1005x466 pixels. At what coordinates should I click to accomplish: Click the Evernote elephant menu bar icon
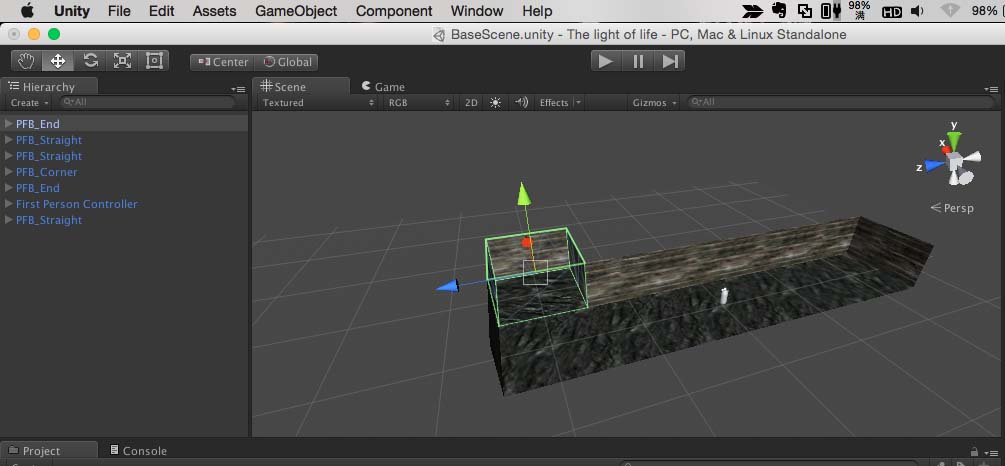coord(779,10)
